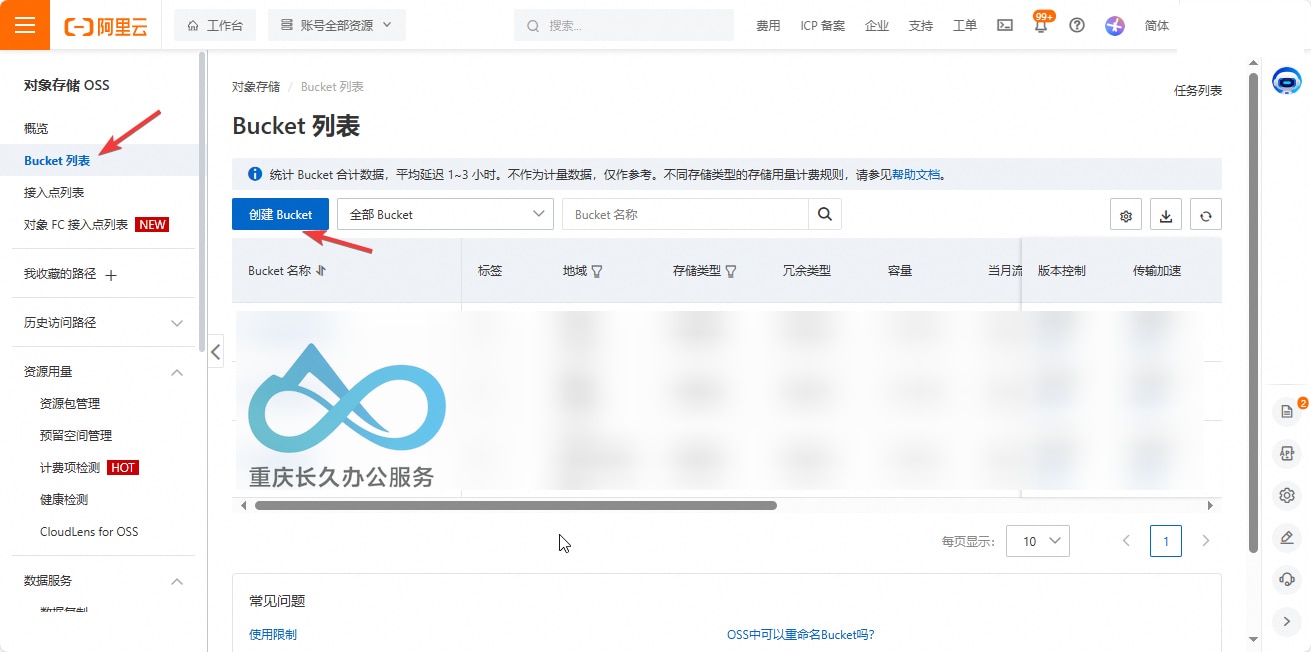This screenshot has width=1311, height=652.
Task: Download the Bucket list via download icon
Action: tap(1166, 215)
